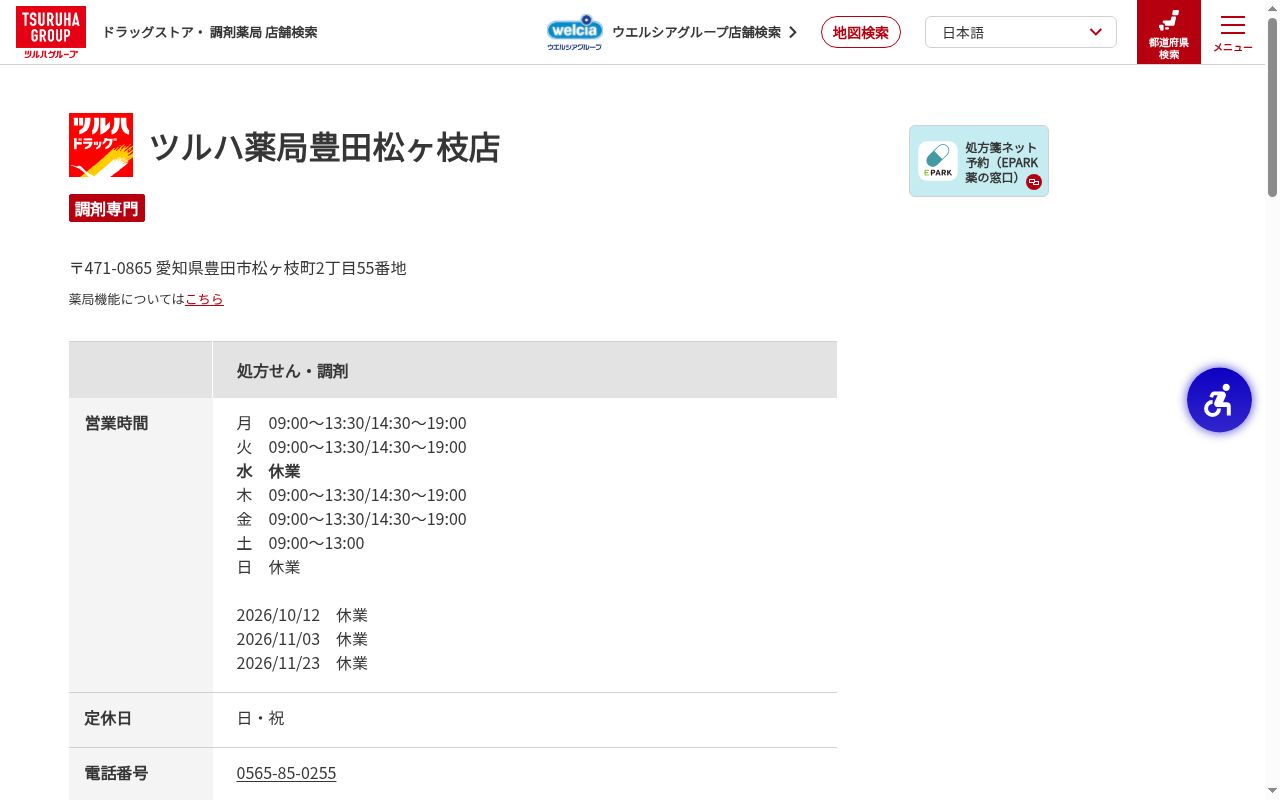
Task: Click the holiday date 2026/10/12 休業
Action: pos(302,615)
